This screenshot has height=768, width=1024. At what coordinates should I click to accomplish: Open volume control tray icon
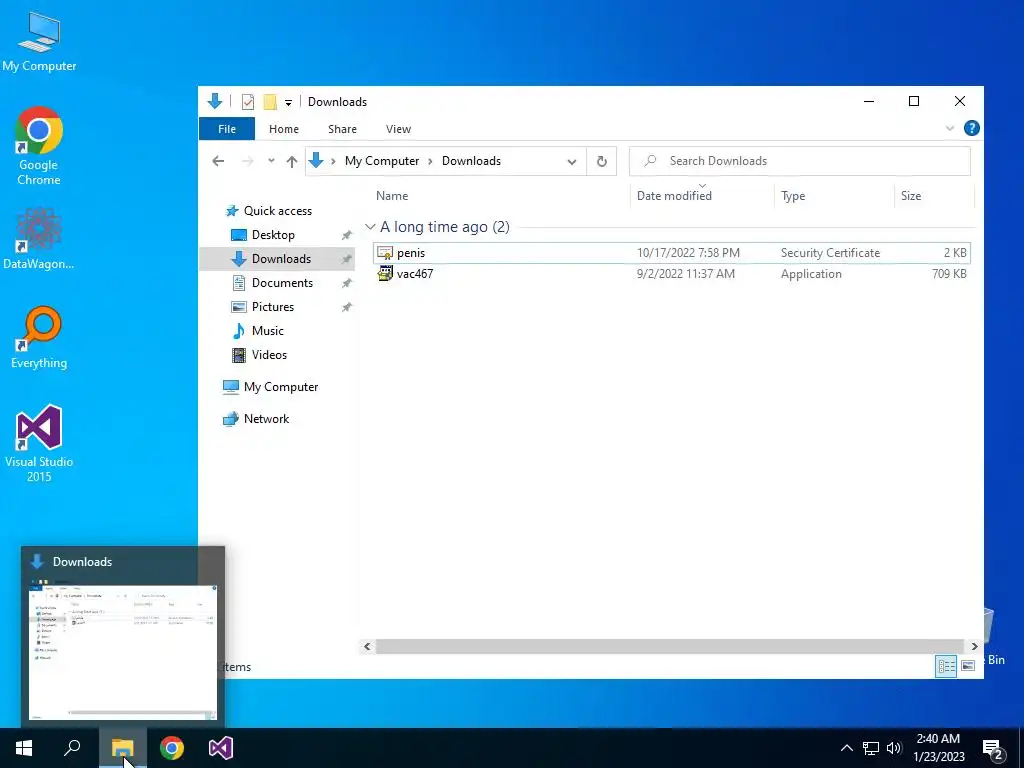point(894,748)
